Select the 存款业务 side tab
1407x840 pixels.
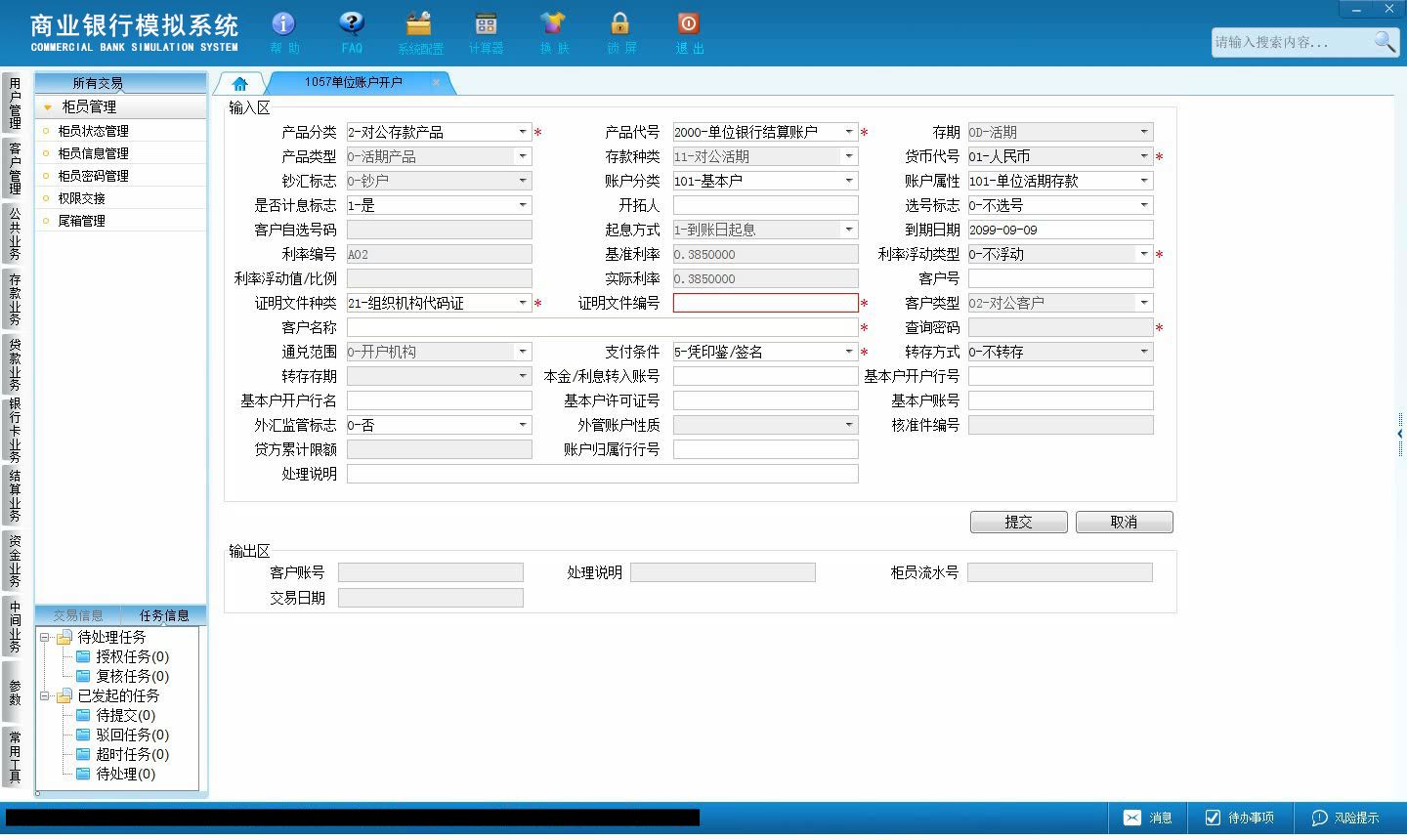click(15, 299)
